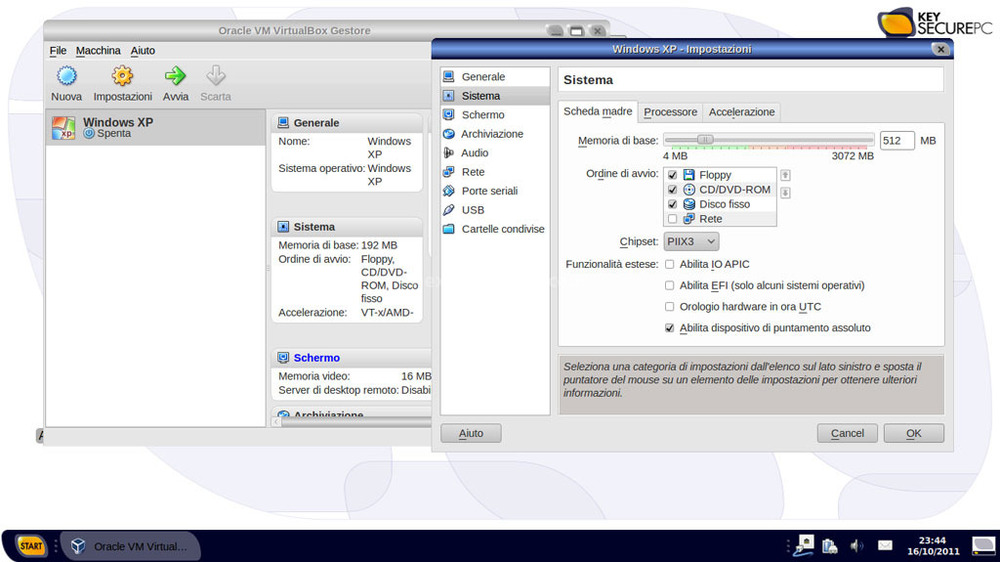Start the VM with Avvia arrow
Viewport: 1000px width, 562px height.
[x=175, y=77]
